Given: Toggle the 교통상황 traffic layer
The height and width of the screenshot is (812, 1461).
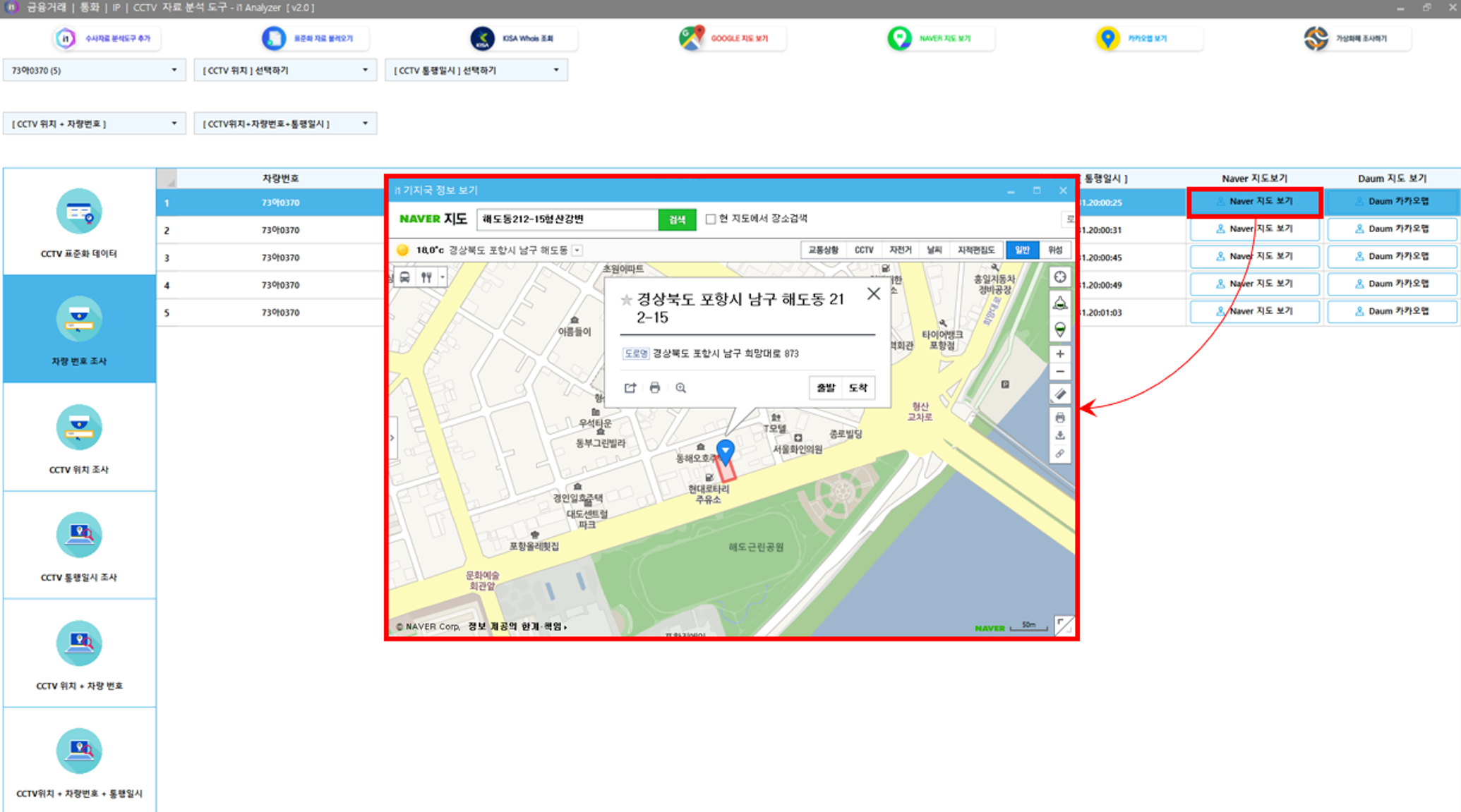Looking at the screenshot, I should tap(823, 250).
